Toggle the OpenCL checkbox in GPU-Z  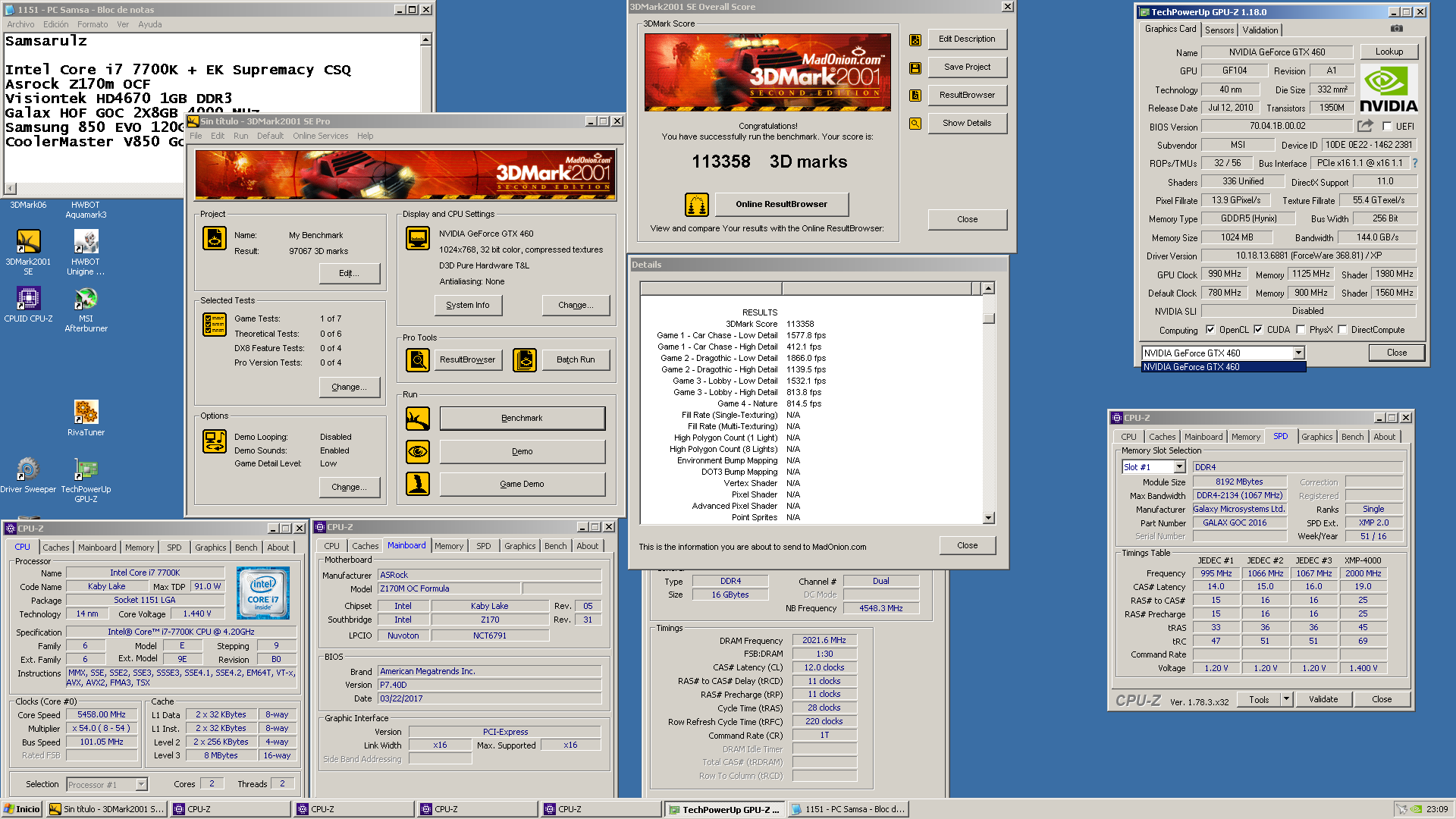tap(1210, 330)
